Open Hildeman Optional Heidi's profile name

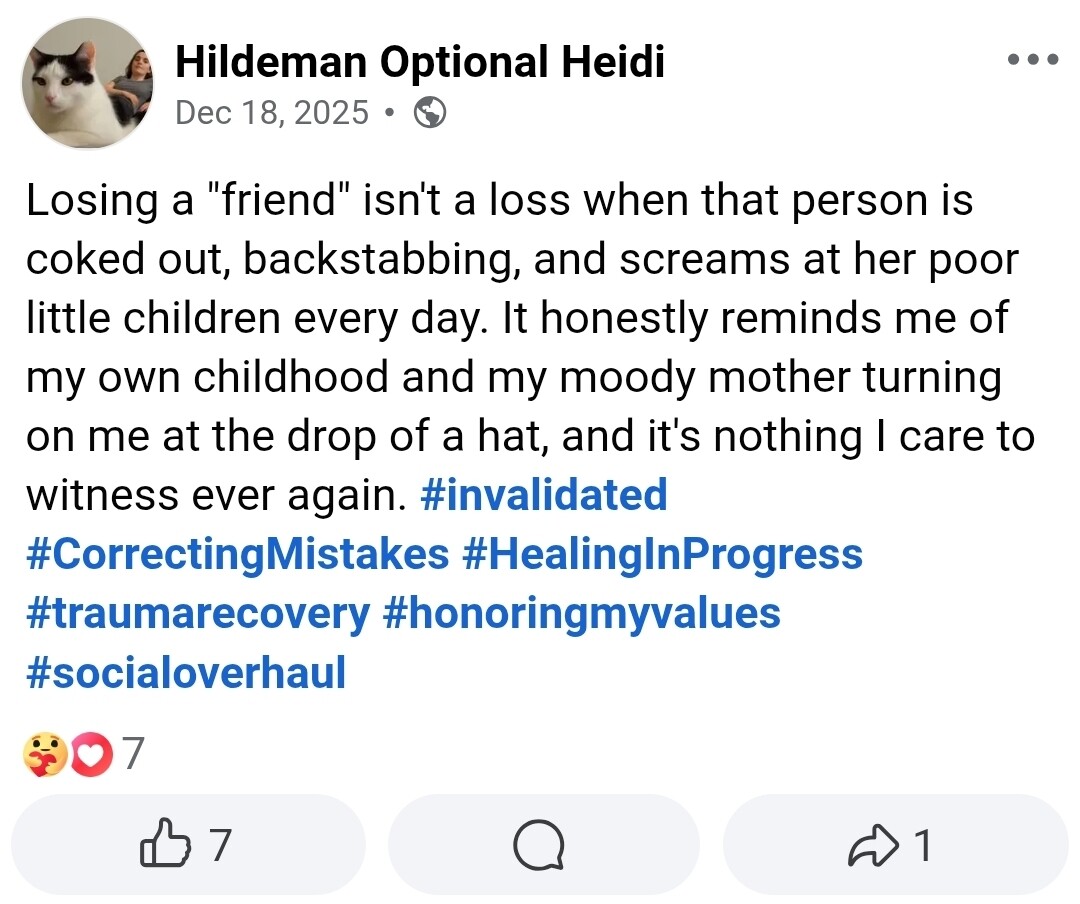point(419,62)
